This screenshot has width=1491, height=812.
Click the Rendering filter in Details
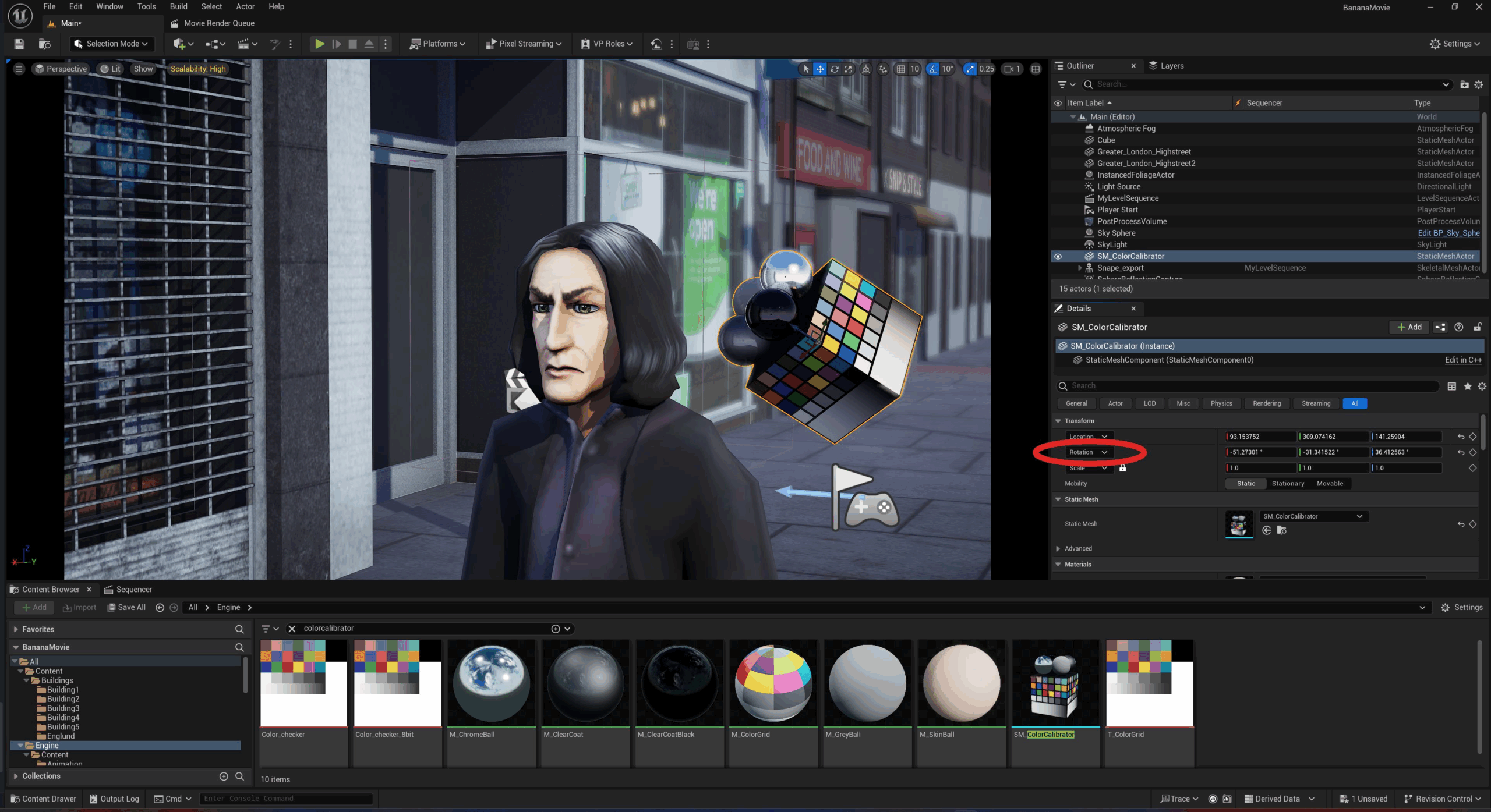click(x=1266, y=403)
